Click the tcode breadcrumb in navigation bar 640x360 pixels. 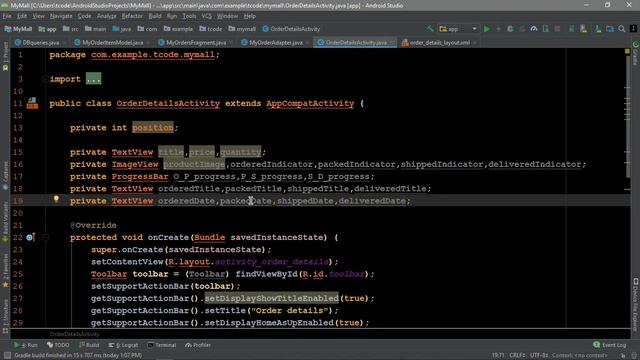pos(211,29)
